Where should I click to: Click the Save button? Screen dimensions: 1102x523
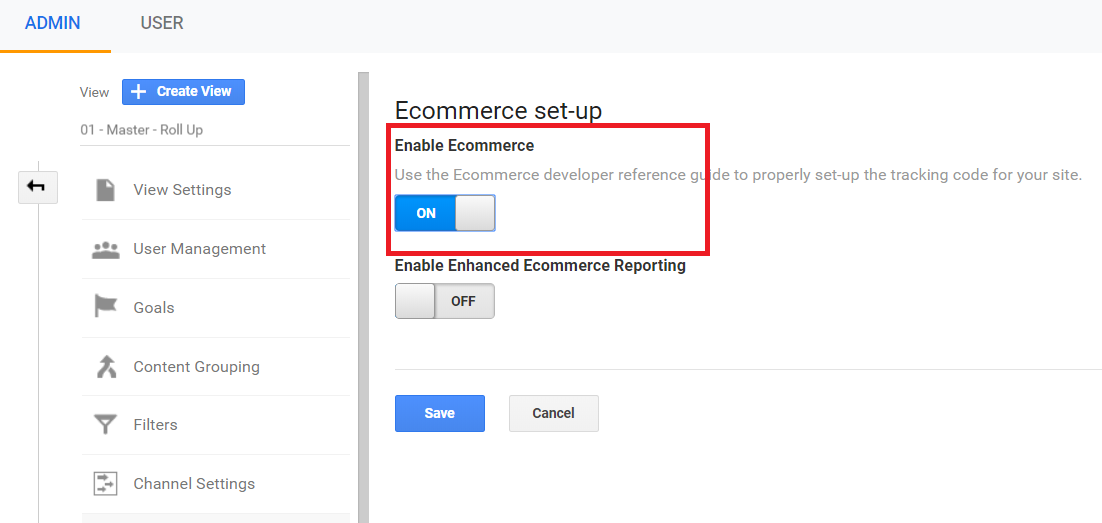tap(440, 413)
